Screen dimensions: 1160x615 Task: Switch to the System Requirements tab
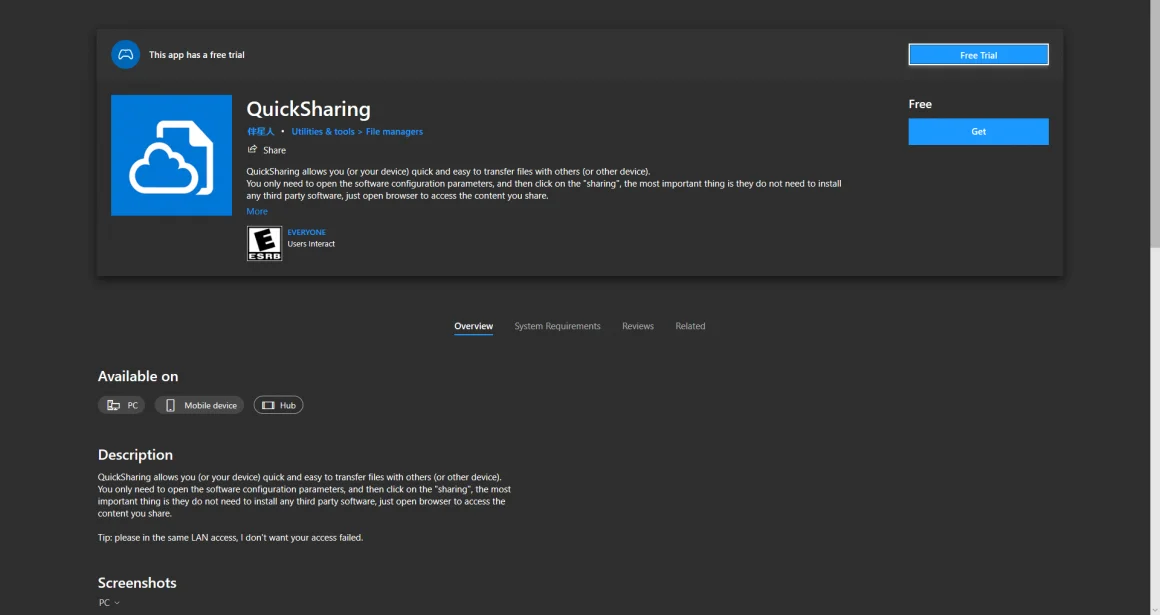coord(557,326)
